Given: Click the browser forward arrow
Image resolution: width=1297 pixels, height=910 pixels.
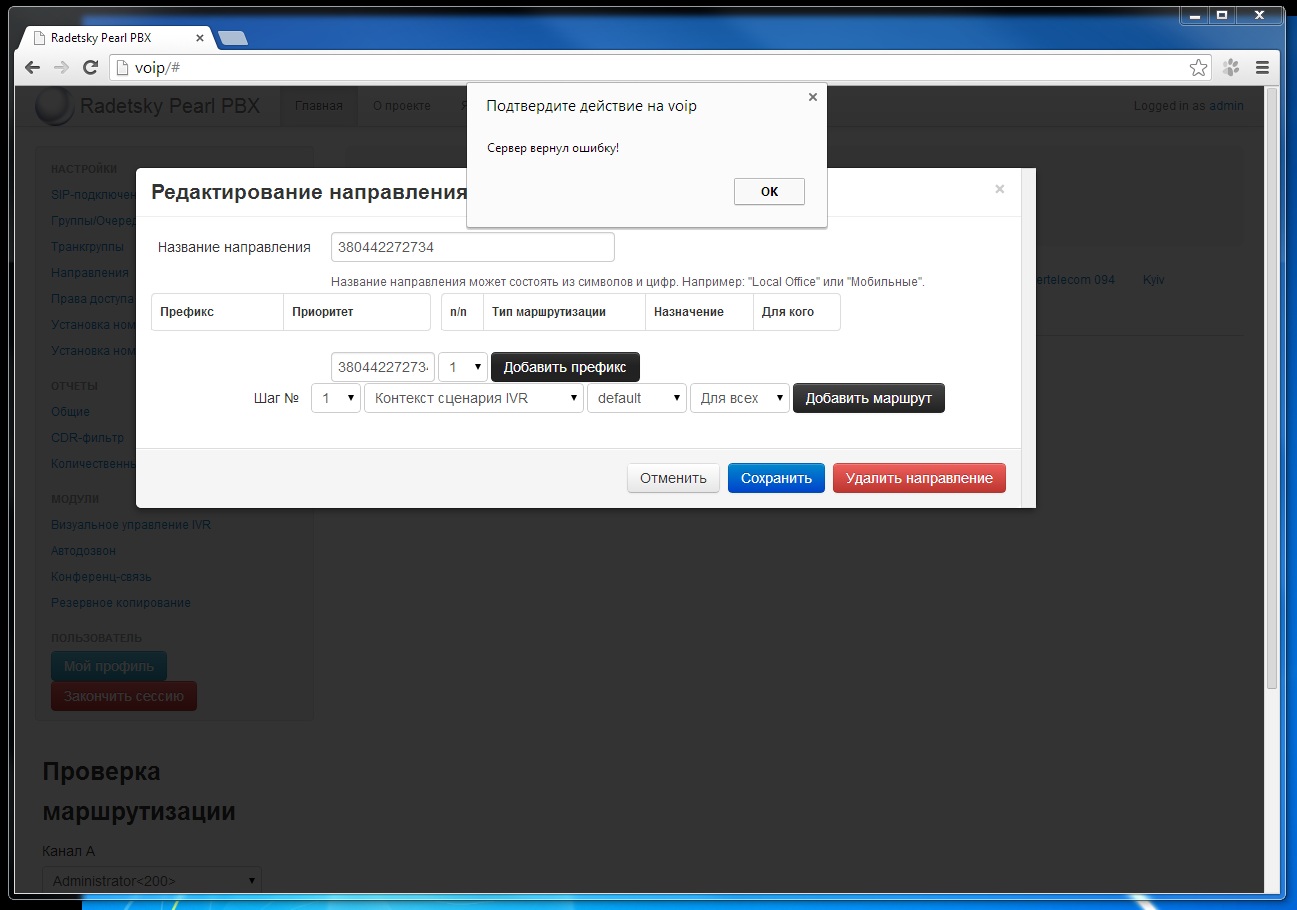Looking at the screenshot, I should [x=61, y=68].
